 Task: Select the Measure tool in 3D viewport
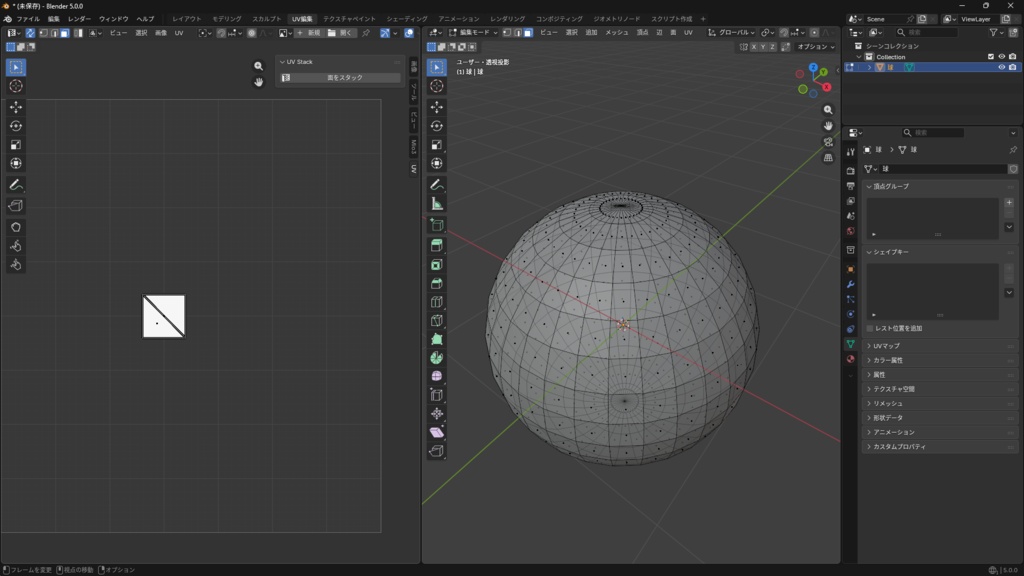click(437, 204)
